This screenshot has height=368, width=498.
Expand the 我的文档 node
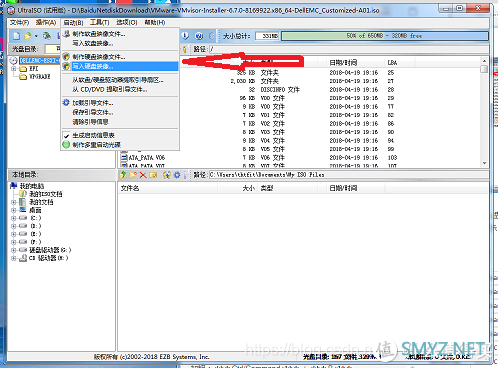[13, 202]
